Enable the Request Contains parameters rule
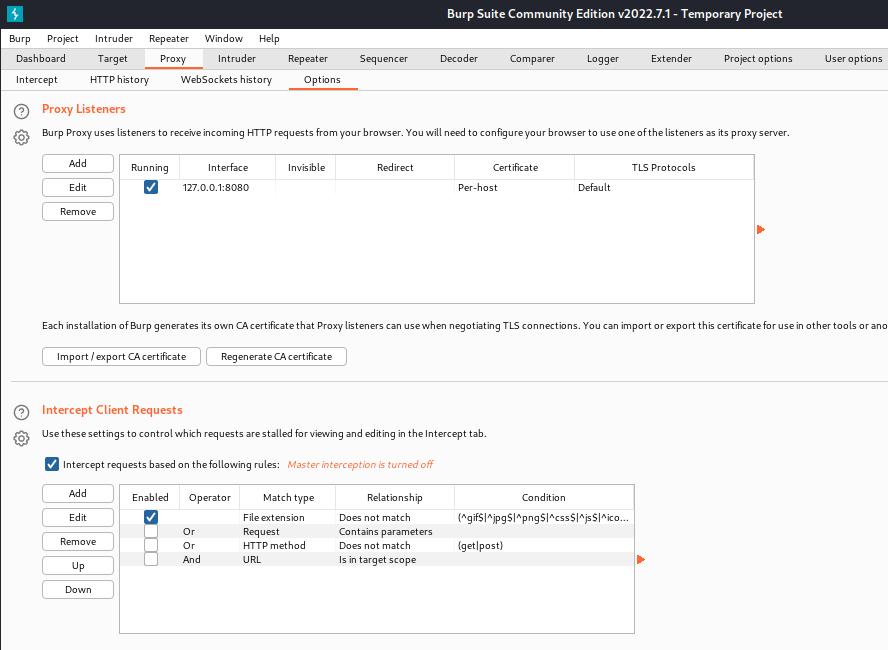 [x=151, y=531]
